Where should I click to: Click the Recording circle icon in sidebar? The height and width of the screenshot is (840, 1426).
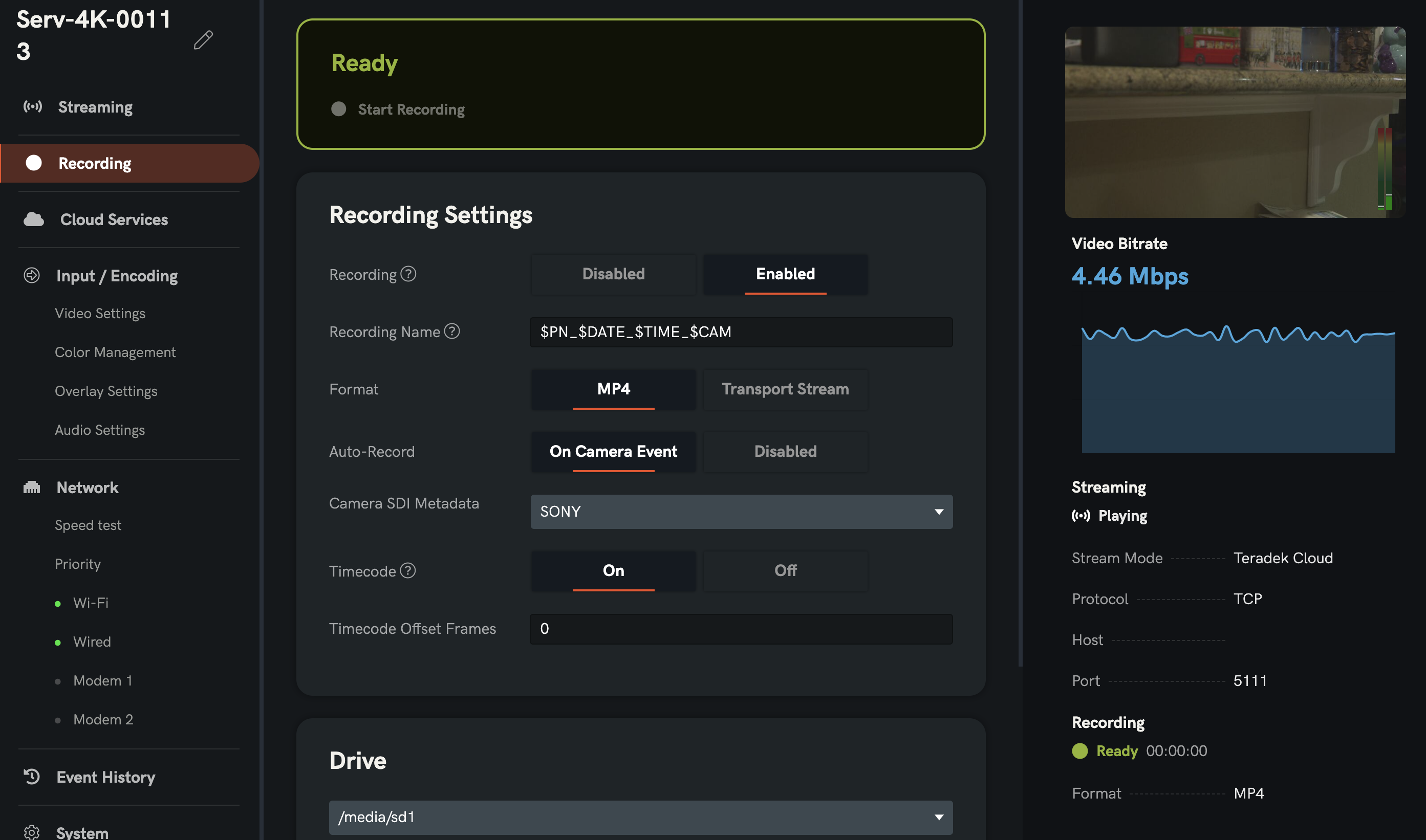coord(34,163)
